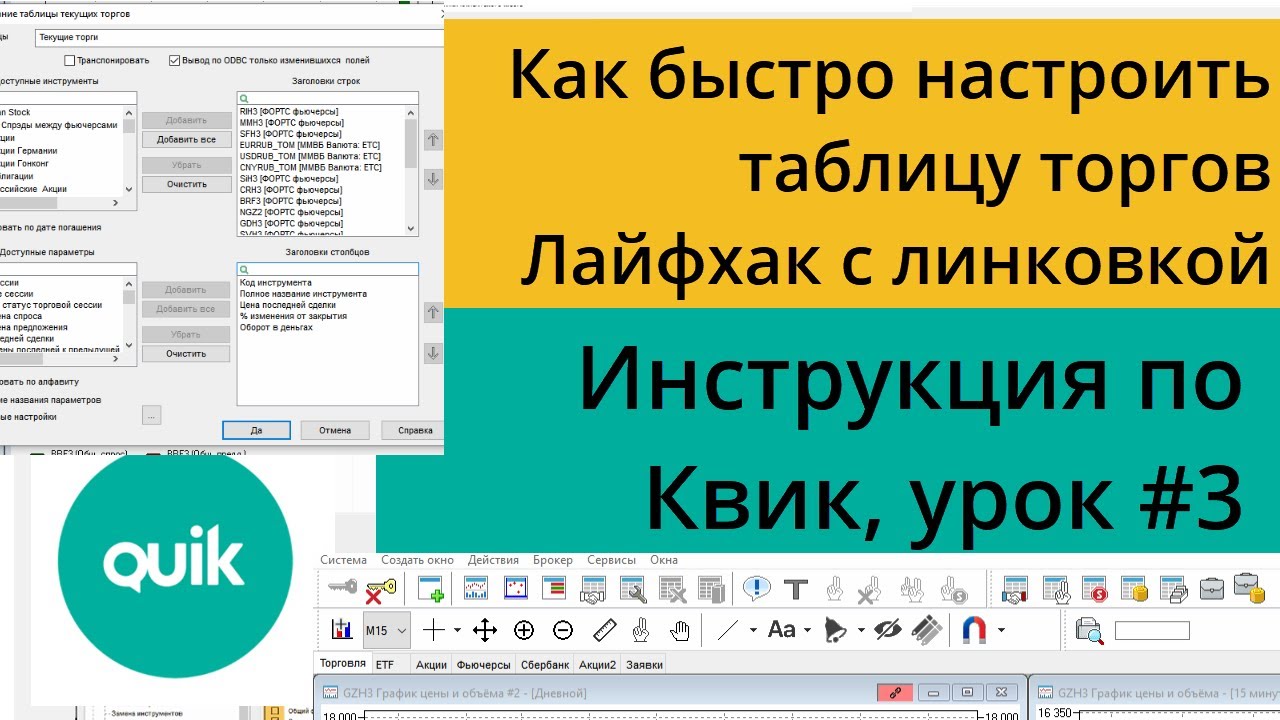Open the Создать окно menu
The height and width of the screenshot is (720, 1280).
(417, 560)
